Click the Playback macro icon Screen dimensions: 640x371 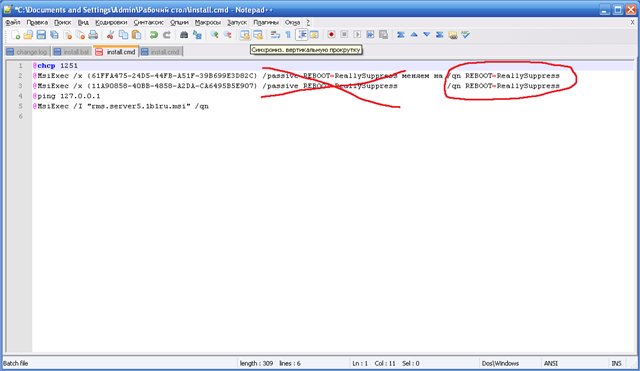coord(357,35)
